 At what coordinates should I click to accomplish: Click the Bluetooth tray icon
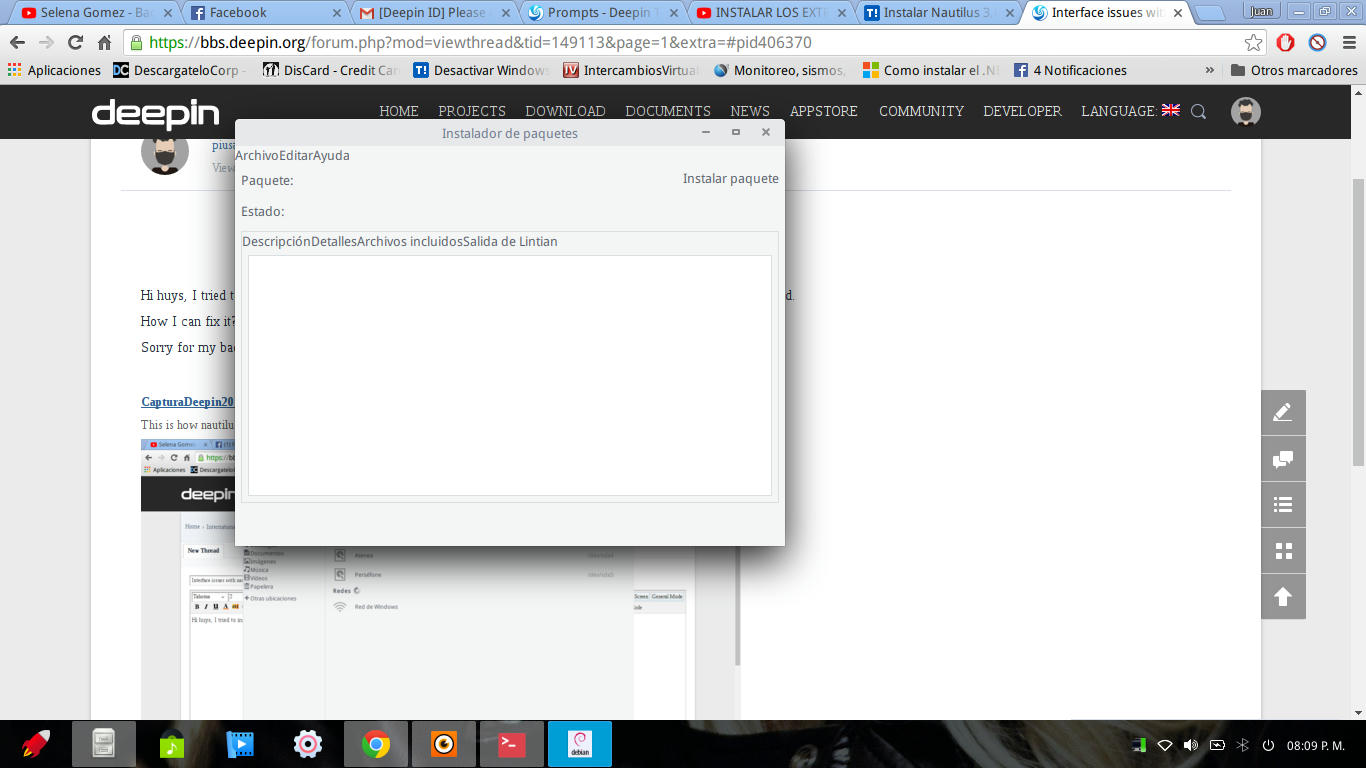tap(1243, 745)
